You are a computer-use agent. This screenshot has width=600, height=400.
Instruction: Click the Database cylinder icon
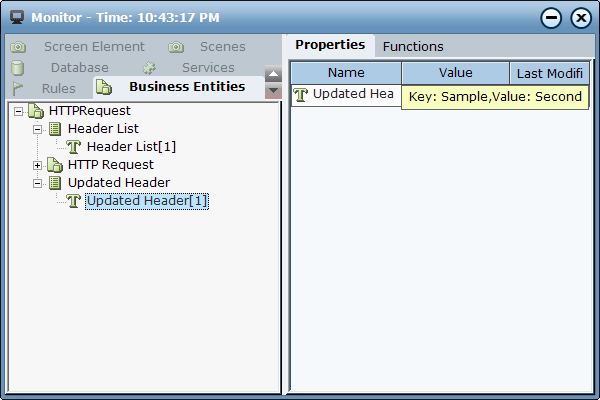tap(18, 68)
